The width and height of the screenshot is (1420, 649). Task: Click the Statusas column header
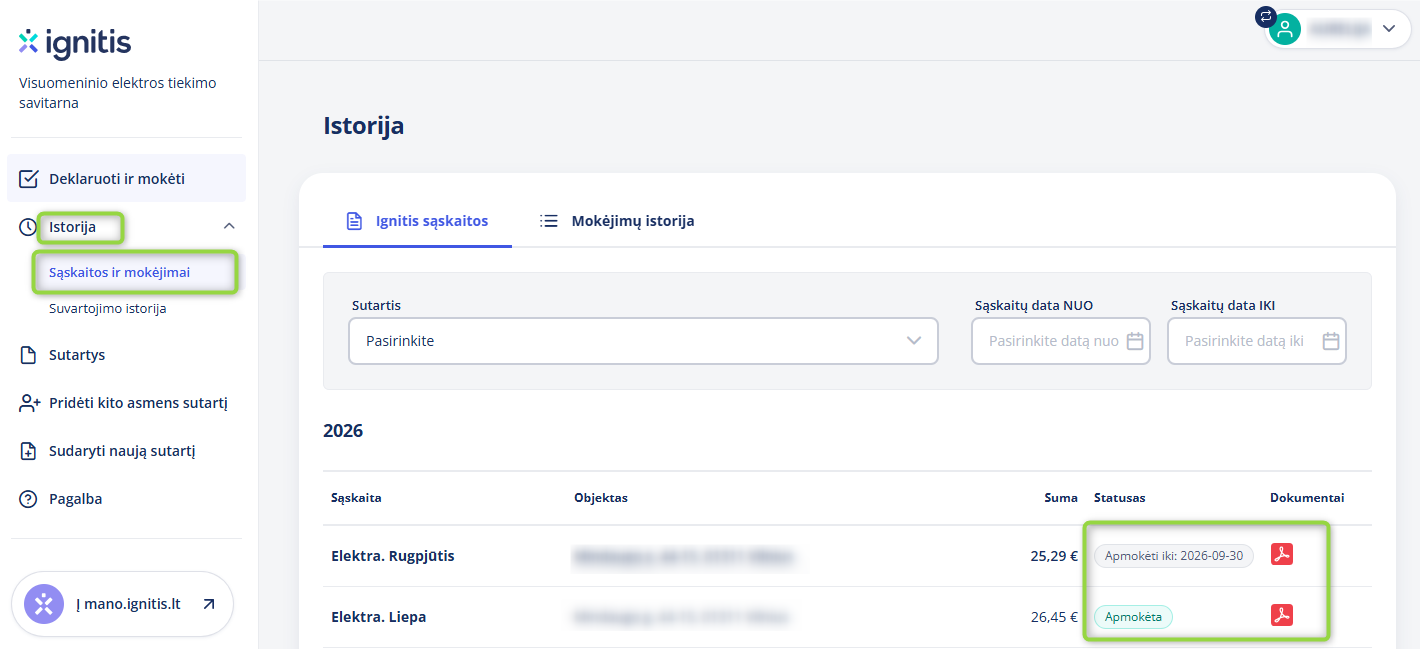[x=1120, y=498]
